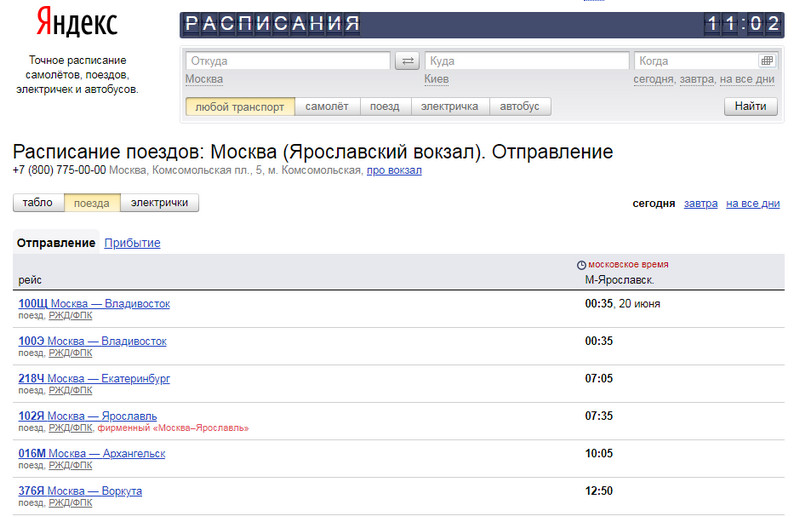This screenshot has width=800, height=517.
Task: Choose the suggested city Москва
Action: [x=204, y=79]
